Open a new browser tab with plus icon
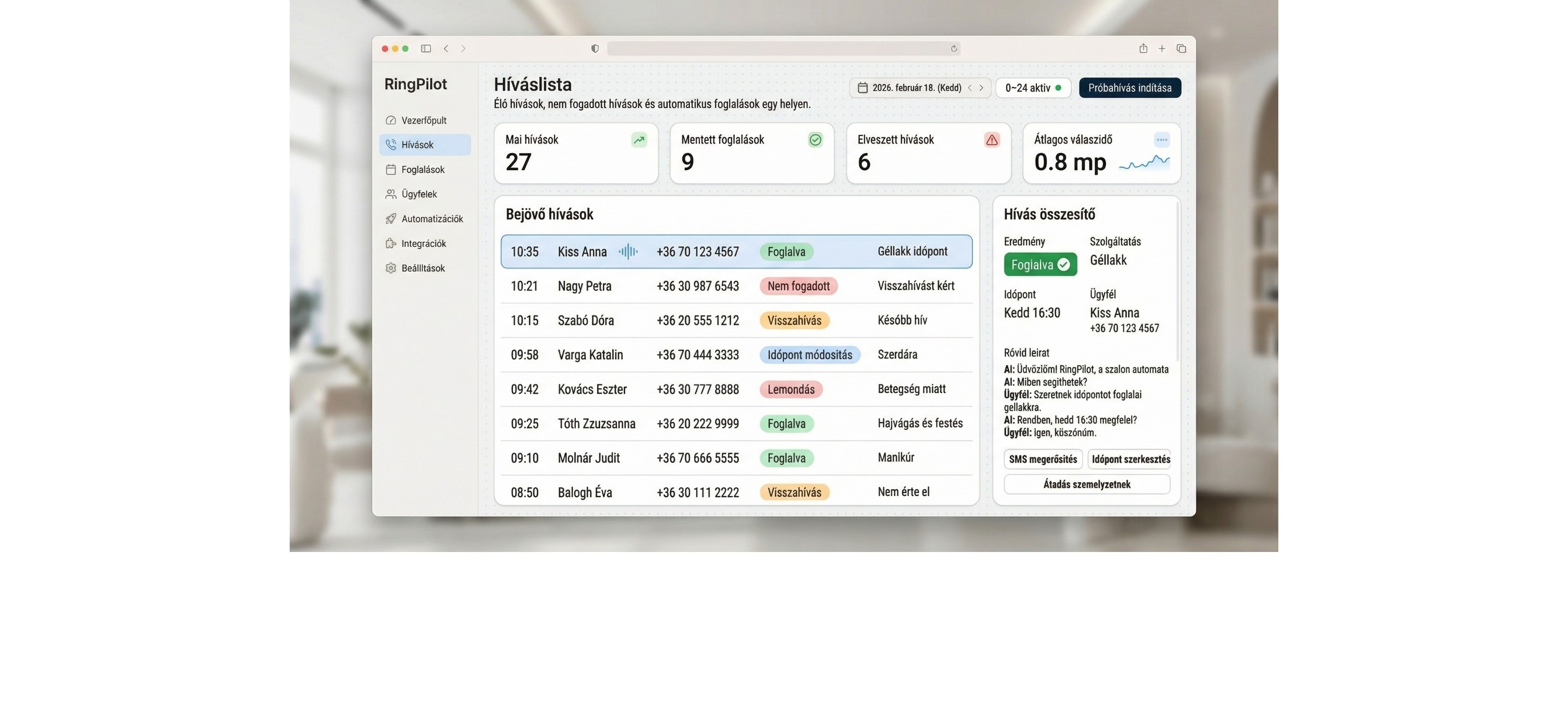Image resolution: width=1568 pixels, height=721 pixels. pos(1162,49)
